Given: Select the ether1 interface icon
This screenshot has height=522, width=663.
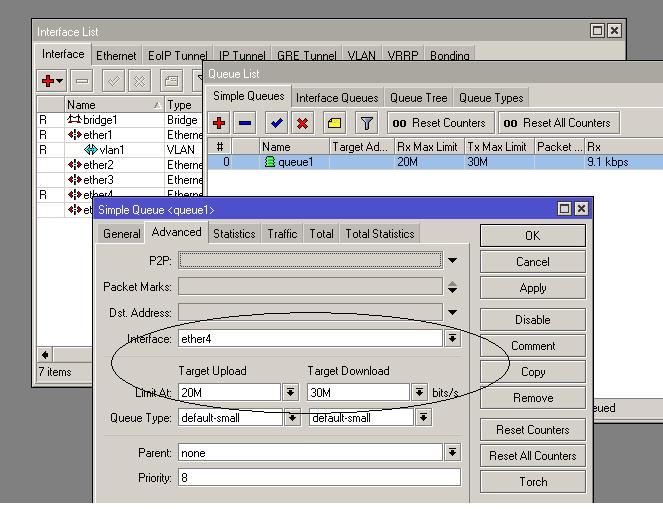Looking at the screenshot, I should tap(74, 135).
